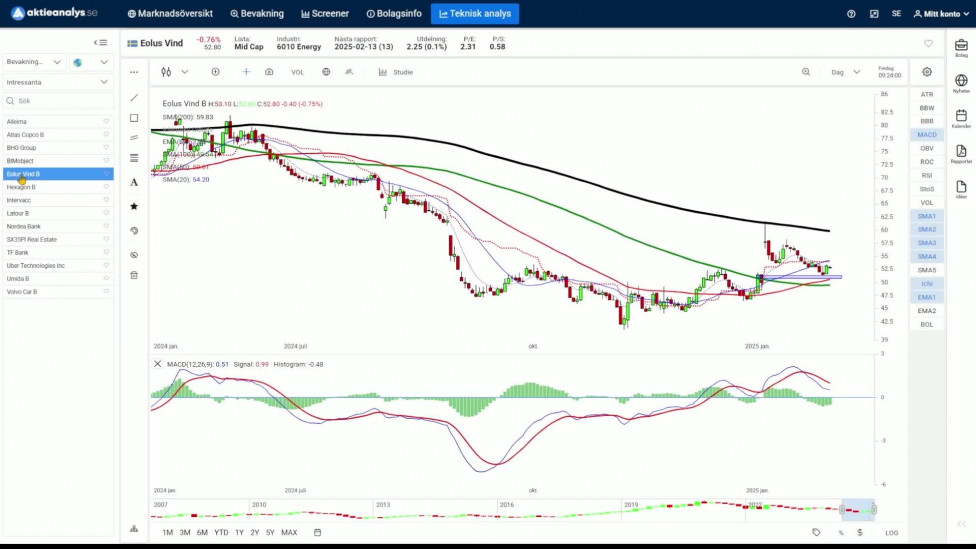Viewport: 976px width, 549px height.
Task: Toggle the SMA5 indicator on
Action: point(927,270)
